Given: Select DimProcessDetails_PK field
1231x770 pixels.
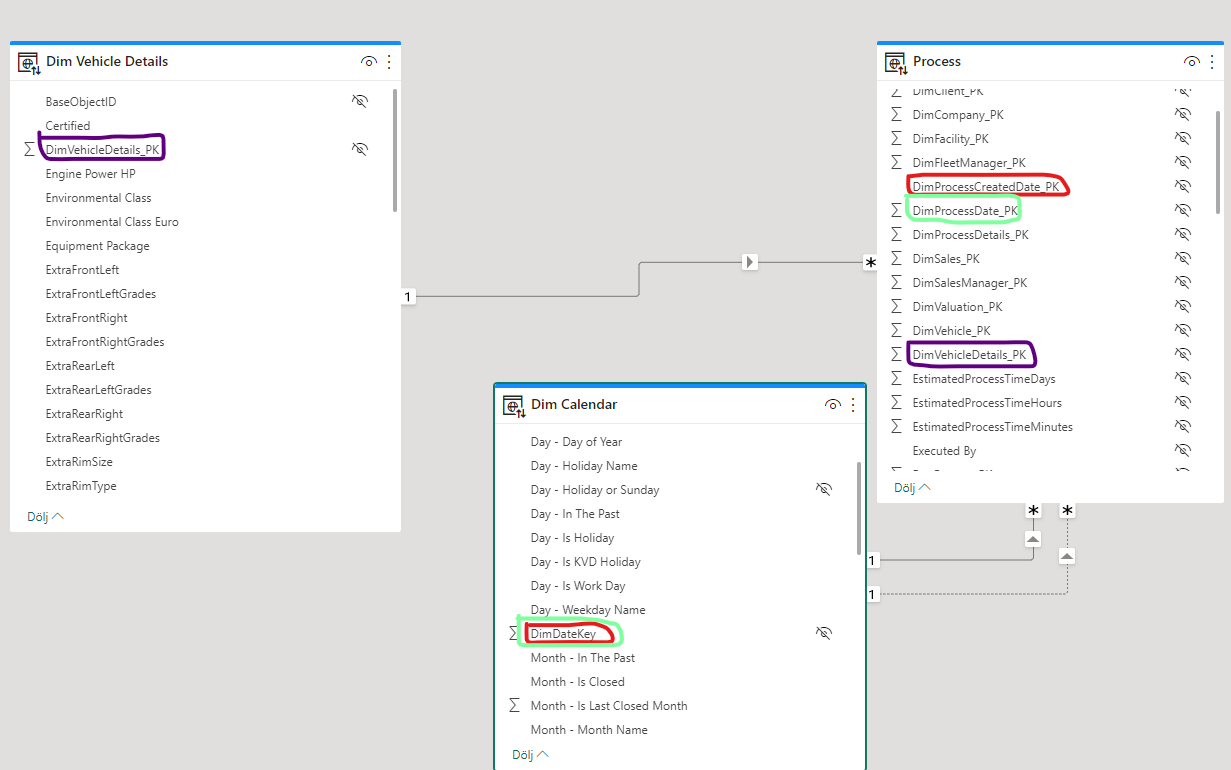Looking at the screenshot, I should tap(970, 234).
